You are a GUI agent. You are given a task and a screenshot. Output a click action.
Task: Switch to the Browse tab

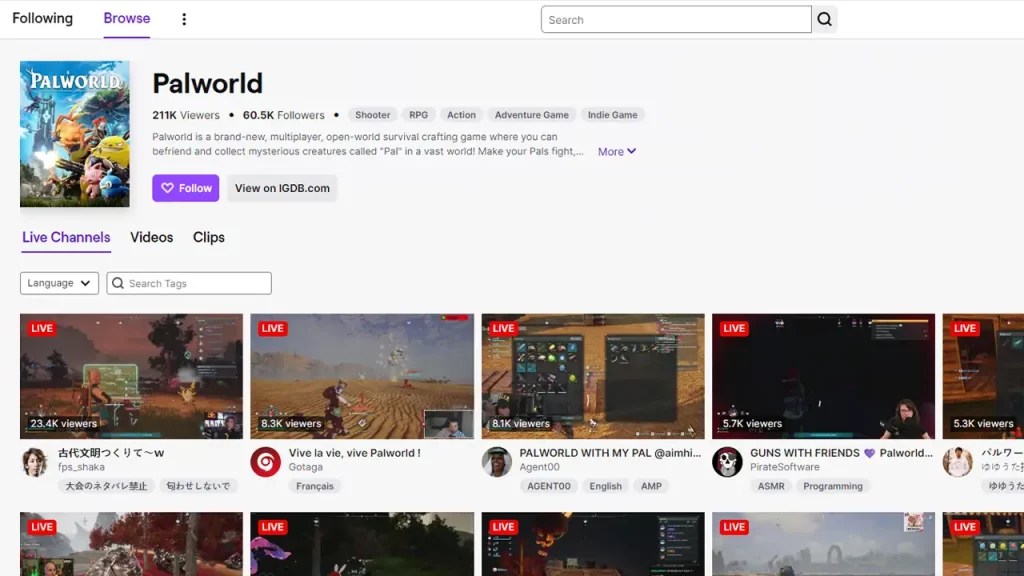(127, 18)
